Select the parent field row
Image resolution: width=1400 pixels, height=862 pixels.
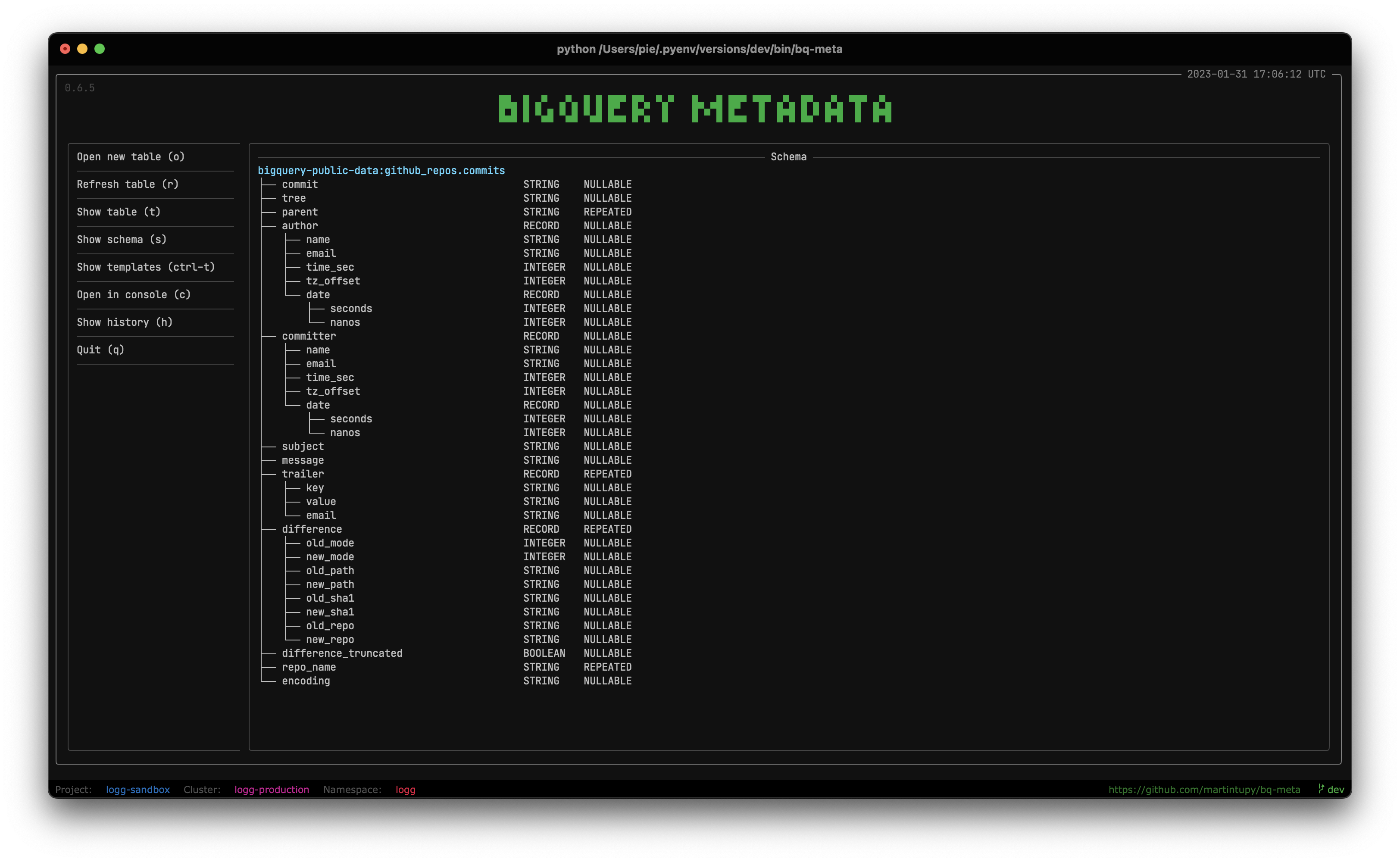click(x=446, y=212)
